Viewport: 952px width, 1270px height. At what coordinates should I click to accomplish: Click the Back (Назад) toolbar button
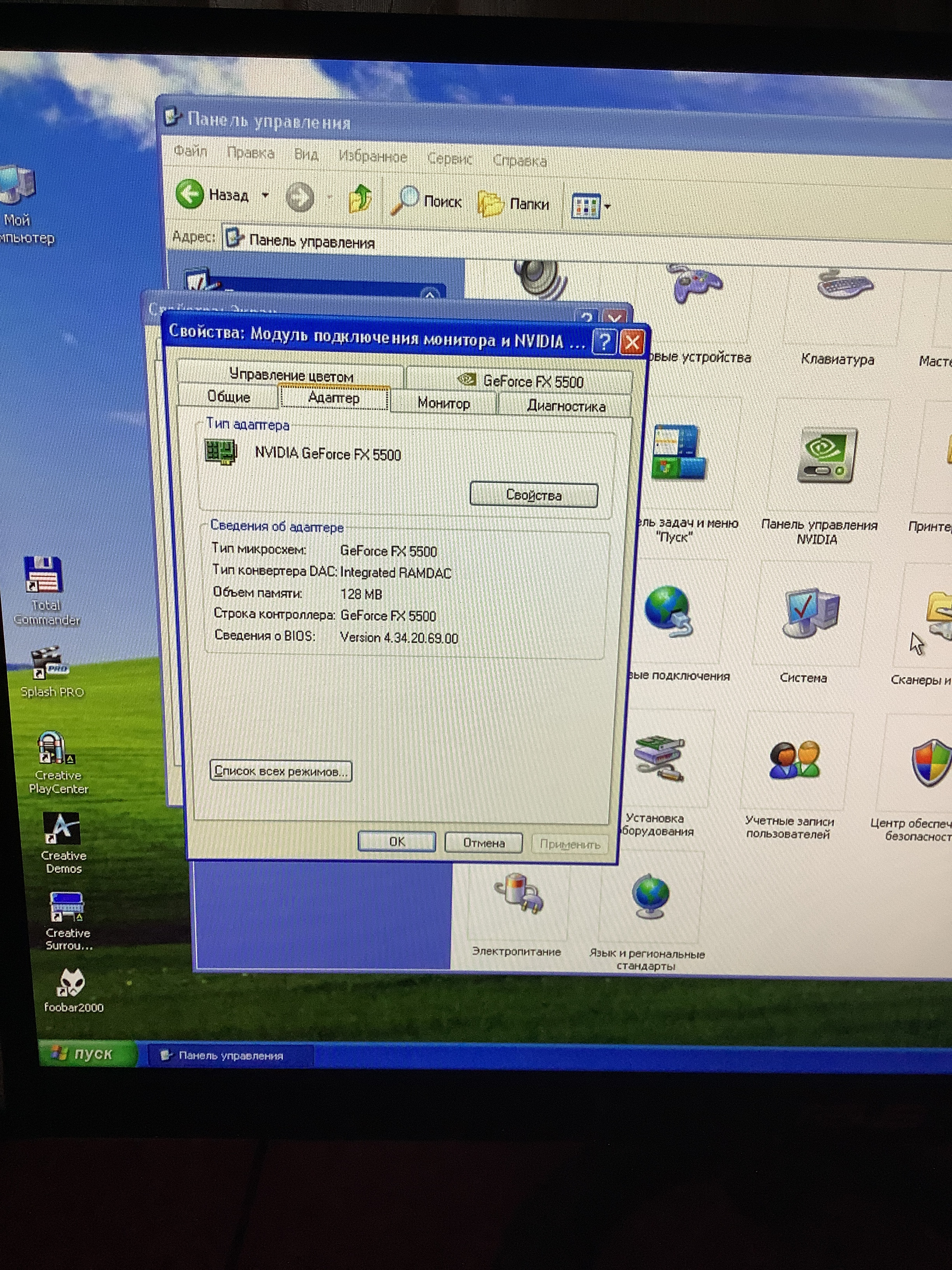click(212, 194)
